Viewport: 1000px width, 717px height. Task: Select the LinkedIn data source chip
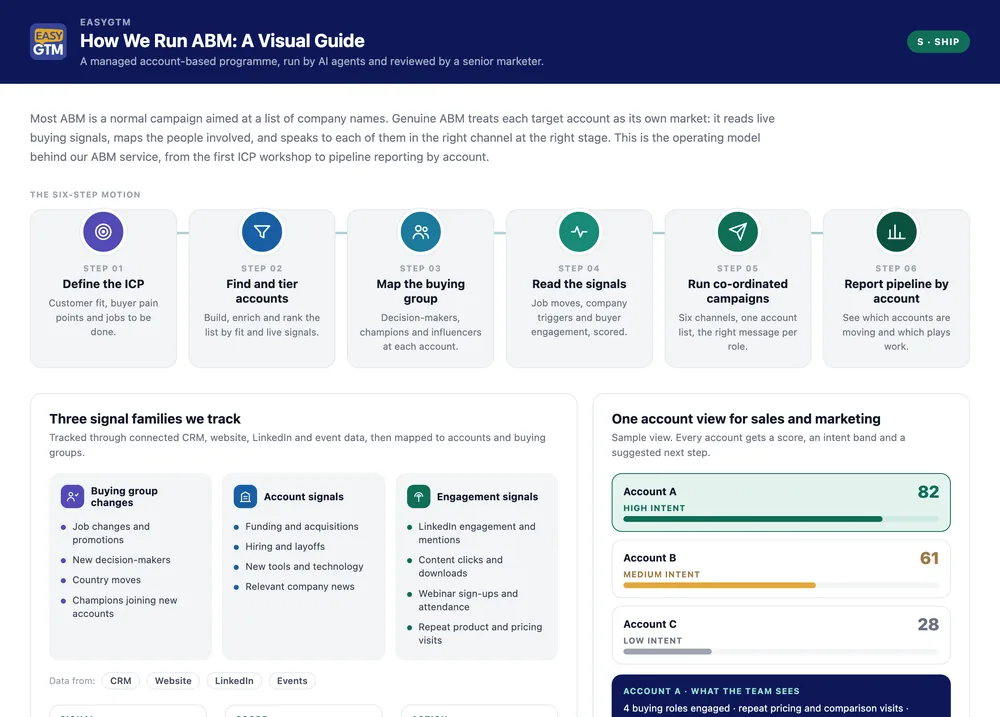(234, 681)
